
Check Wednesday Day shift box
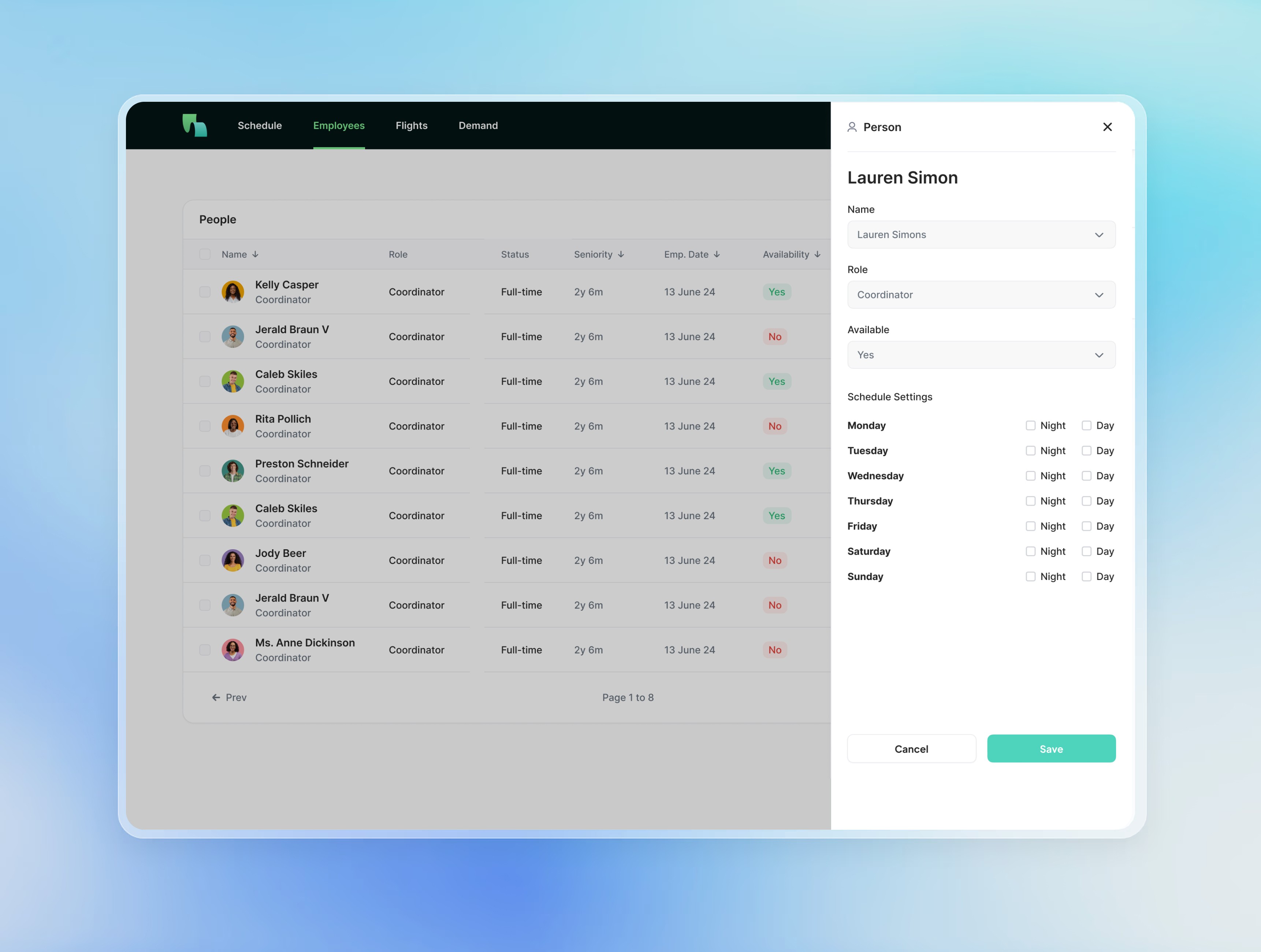[x=1087, y=476]
